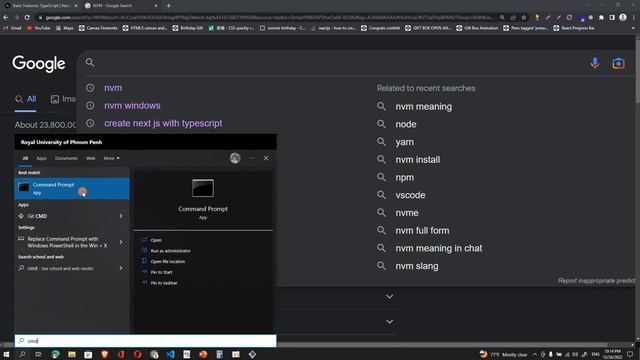Open Chrome profile avatar

(x=623, y=17)
